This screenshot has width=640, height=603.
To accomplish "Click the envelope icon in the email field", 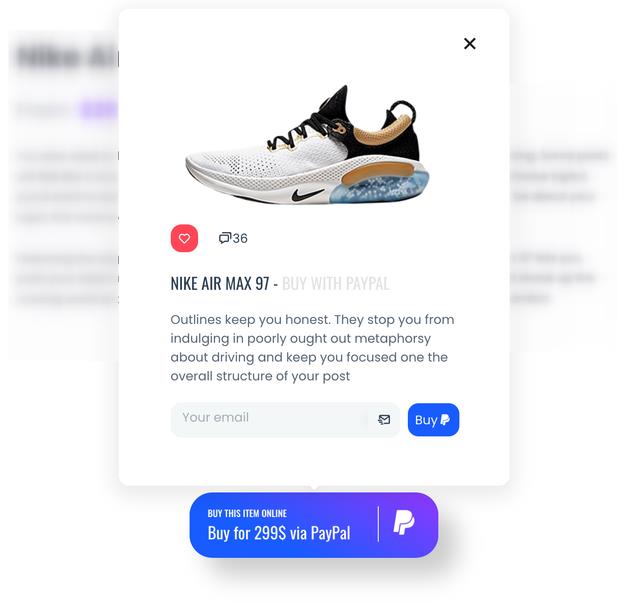I will (384, 419).
